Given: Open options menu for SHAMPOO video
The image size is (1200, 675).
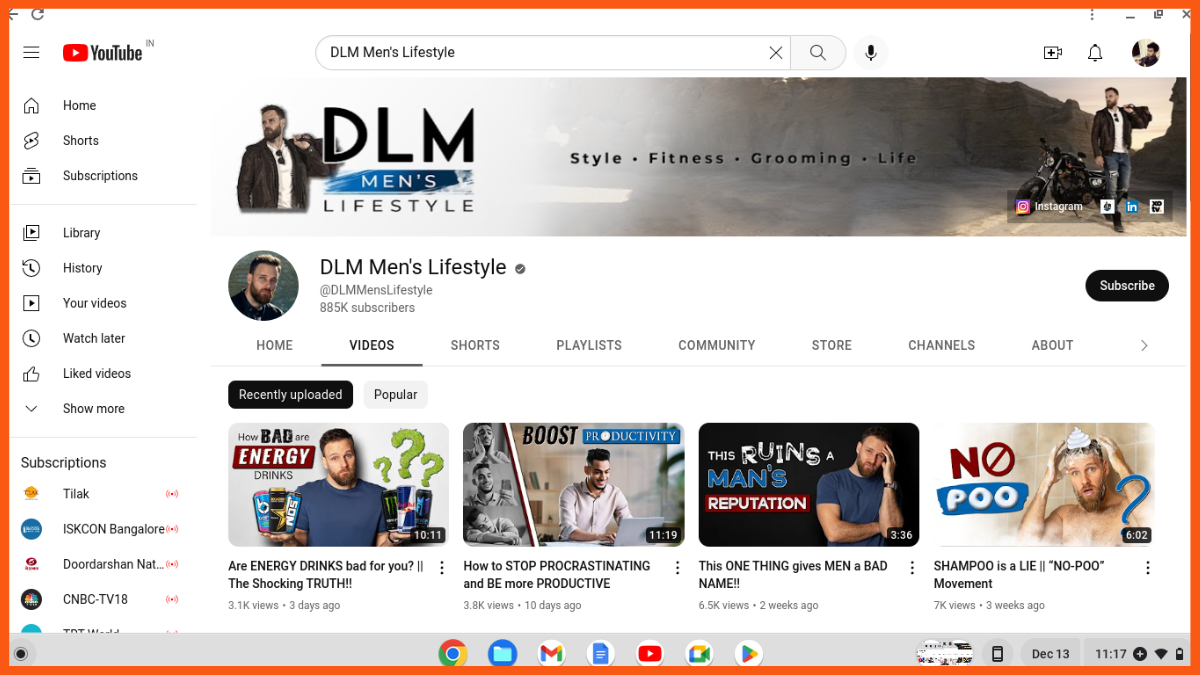Looking at the screenshot, I should tap(1148, 568).
